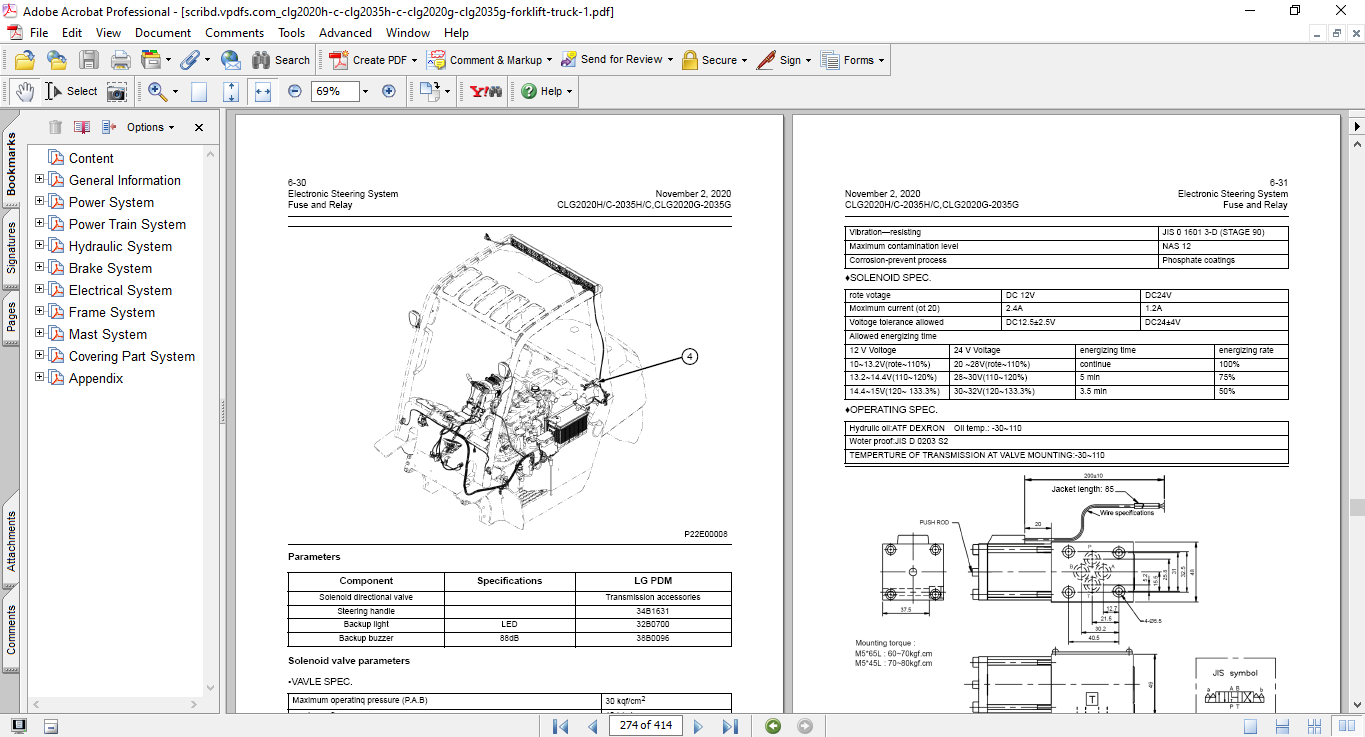Save the PDF with the save icon
This screenshot has height=737, width=1365.
pos(89,59)
